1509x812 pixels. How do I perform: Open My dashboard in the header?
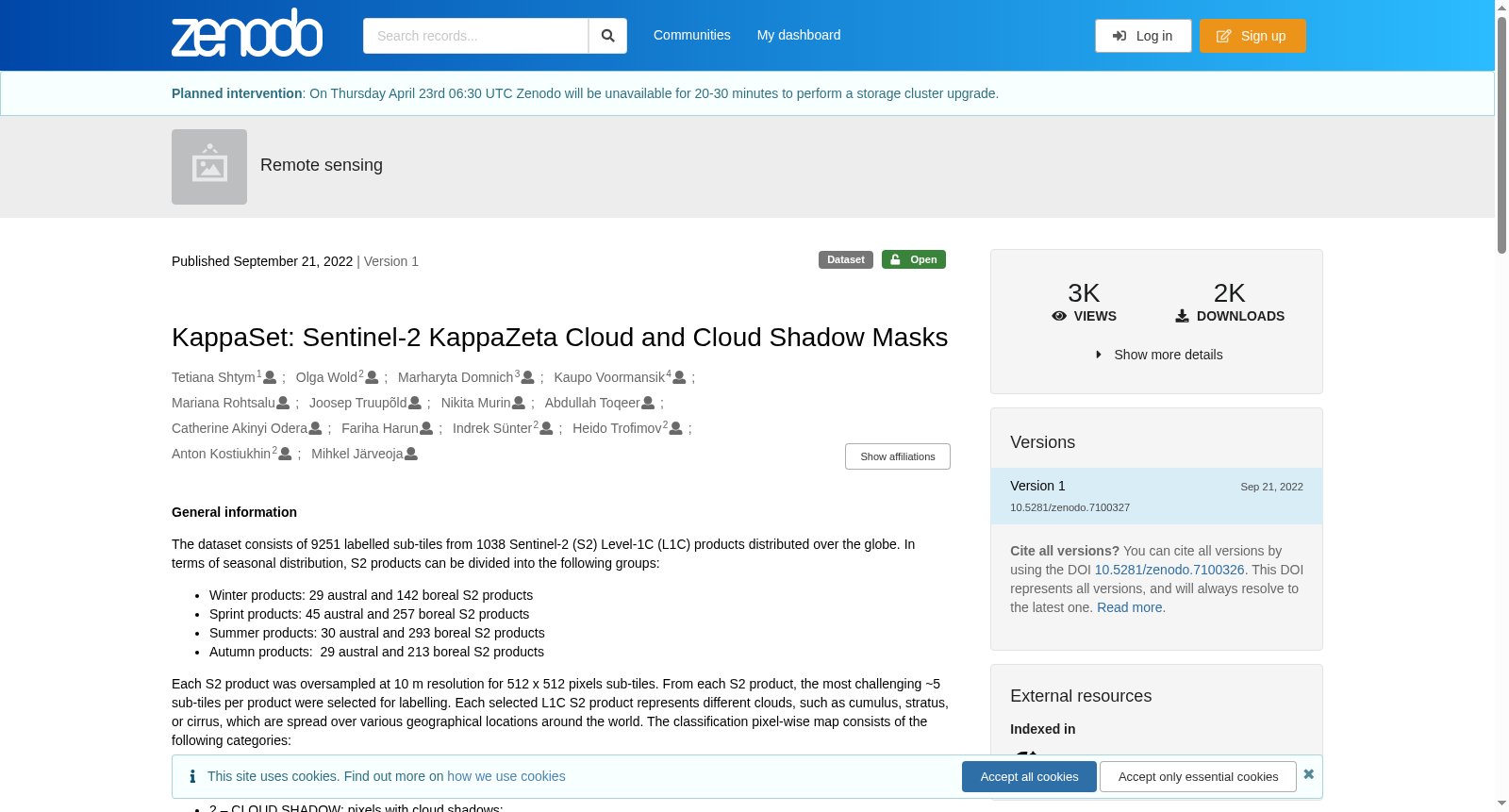pos(799,35)
